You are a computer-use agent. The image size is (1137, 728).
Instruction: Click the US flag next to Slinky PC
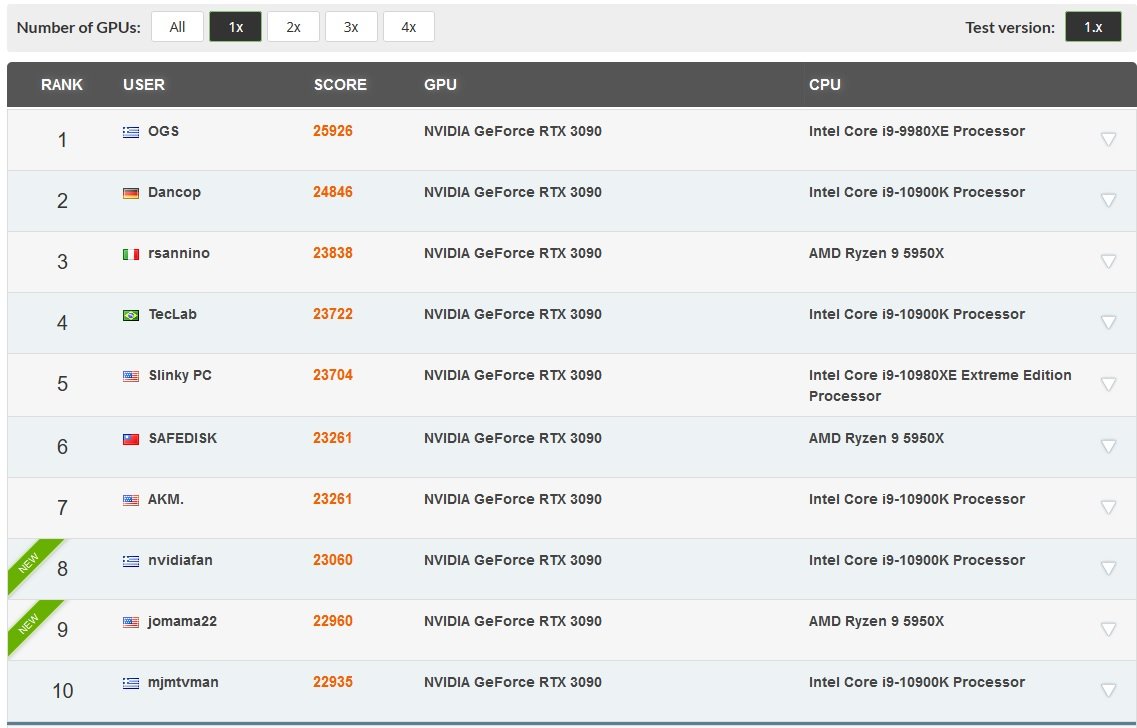(x=131, y=376)
